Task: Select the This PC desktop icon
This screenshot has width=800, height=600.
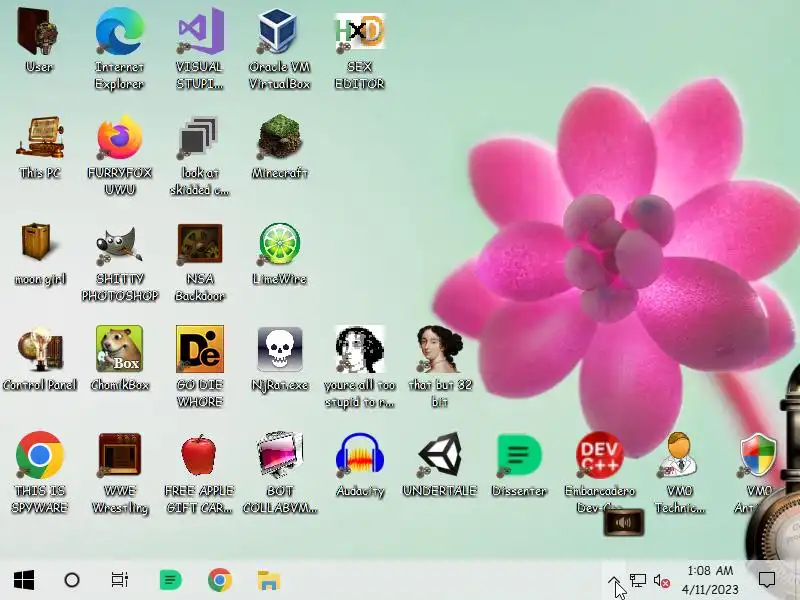Action: tap(40, 137)
